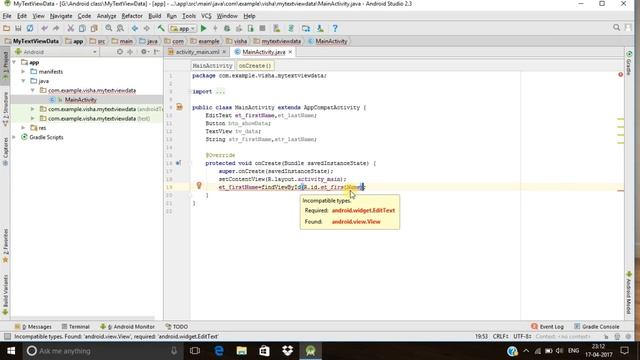Image resolution: width=640 pixels, height=360 pixels.
Task: Open the Android project view dropdown
Action: pos(56,52)
